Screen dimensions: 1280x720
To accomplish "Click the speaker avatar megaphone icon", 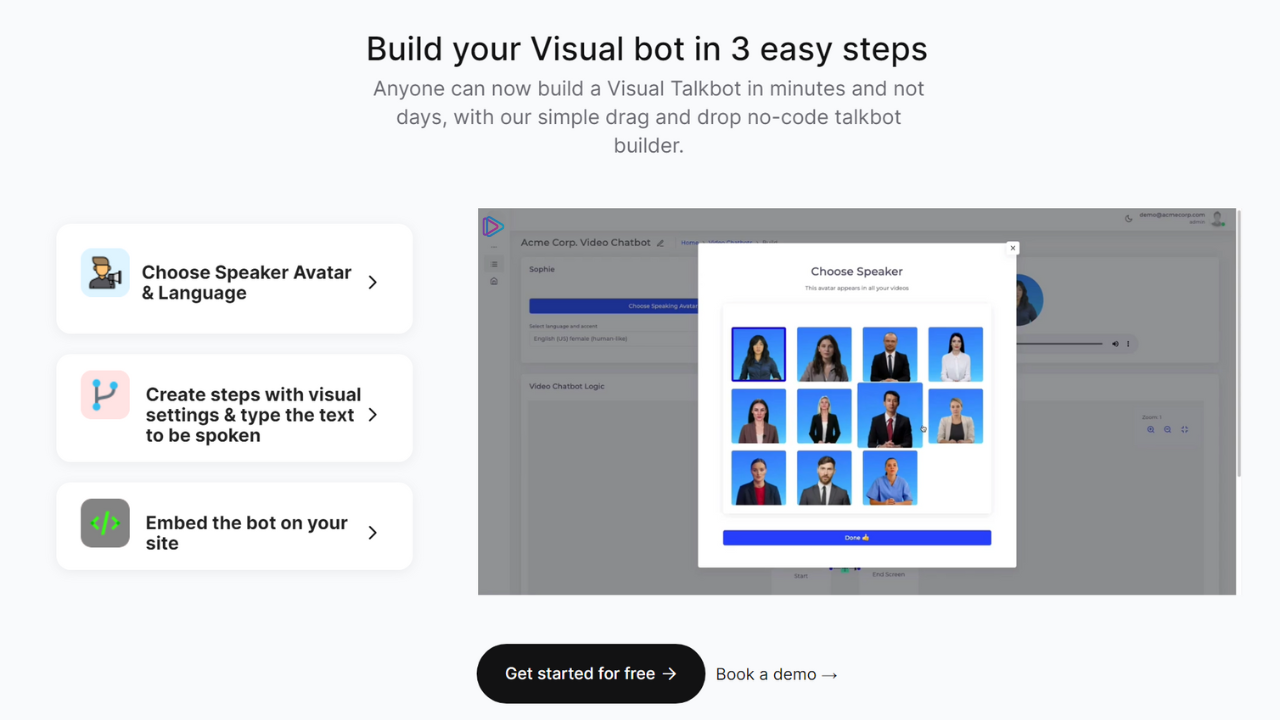I will (x=105, y=273).
